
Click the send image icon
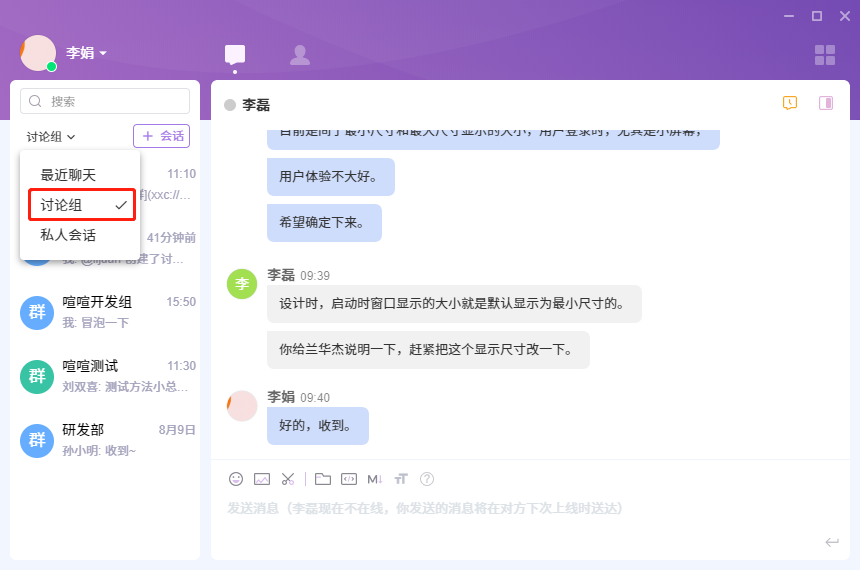tap(262, 479)
